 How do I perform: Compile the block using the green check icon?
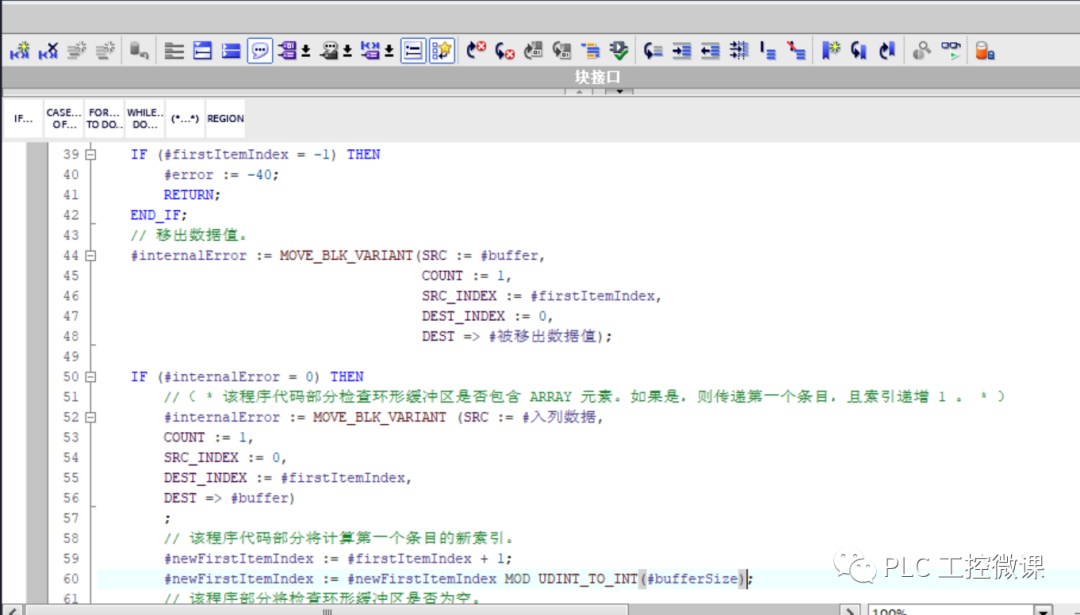pyautogui.click(x=619, y=50)
